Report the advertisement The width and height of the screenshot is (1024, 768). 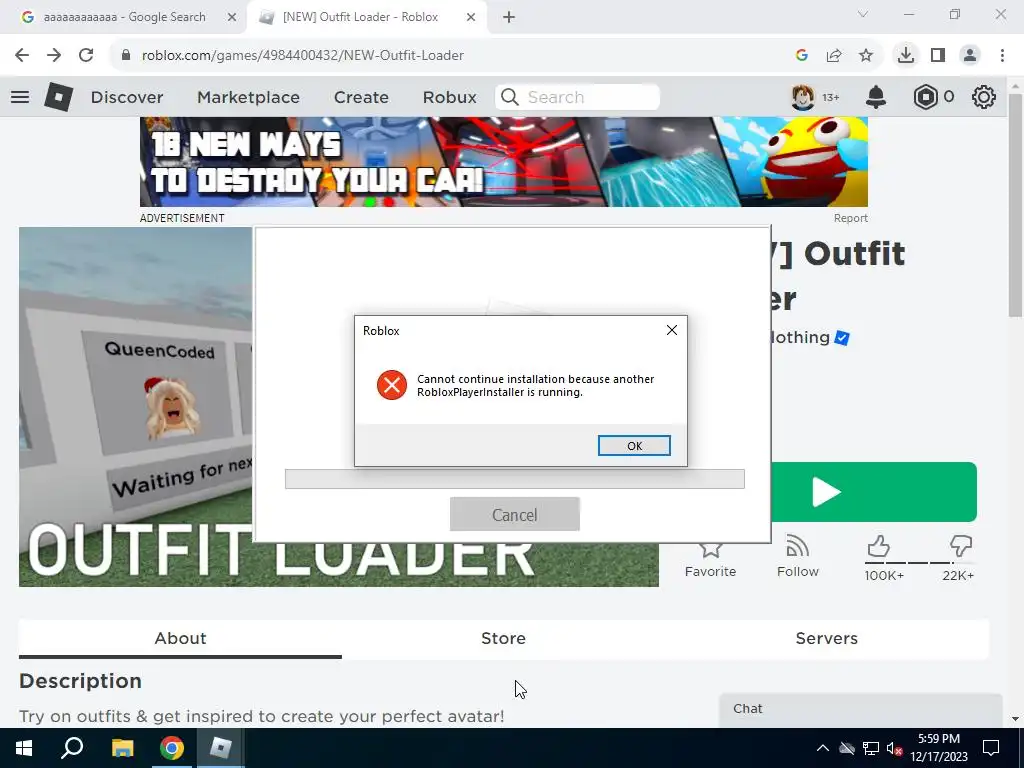850,218
